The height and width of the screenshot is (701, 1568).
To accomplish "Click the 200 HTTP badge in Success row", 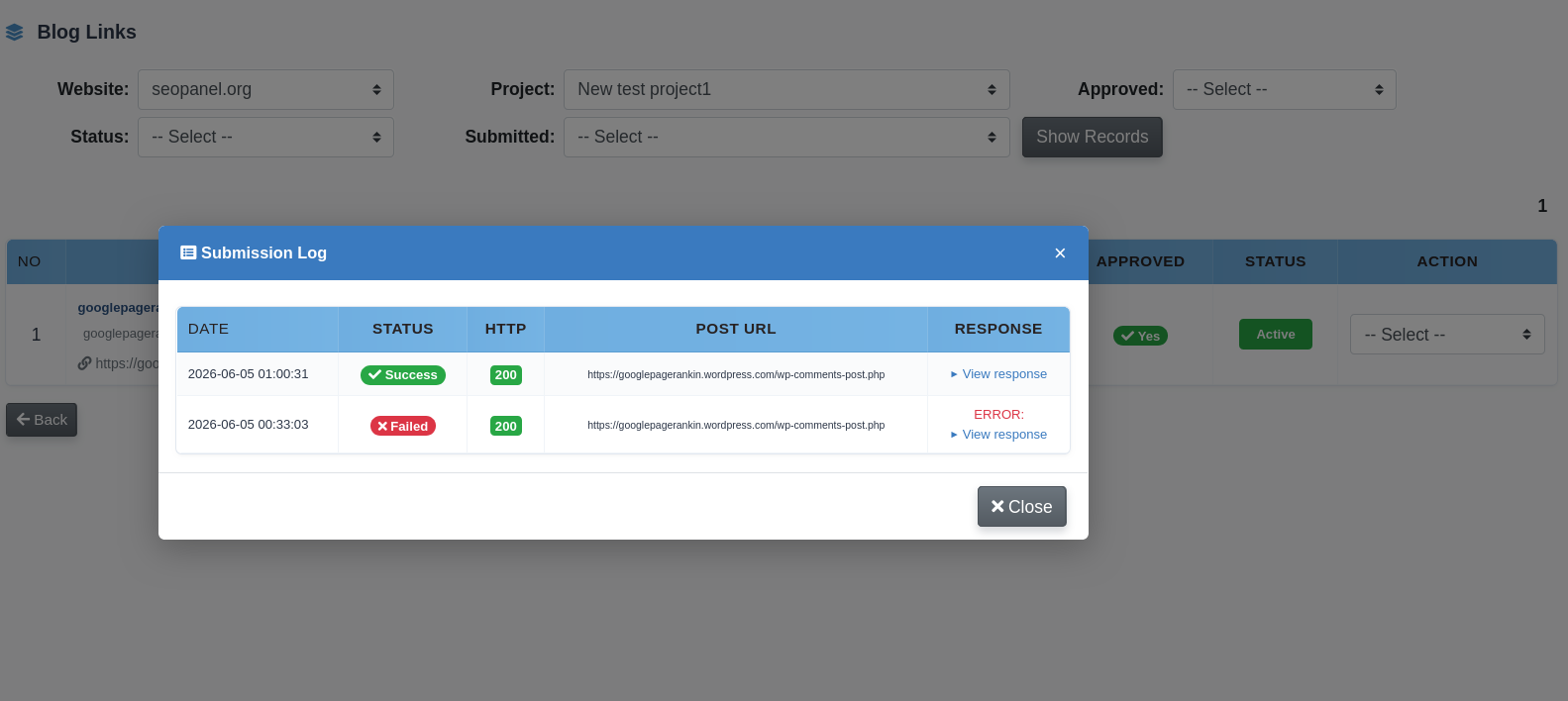I will [506, 375].
